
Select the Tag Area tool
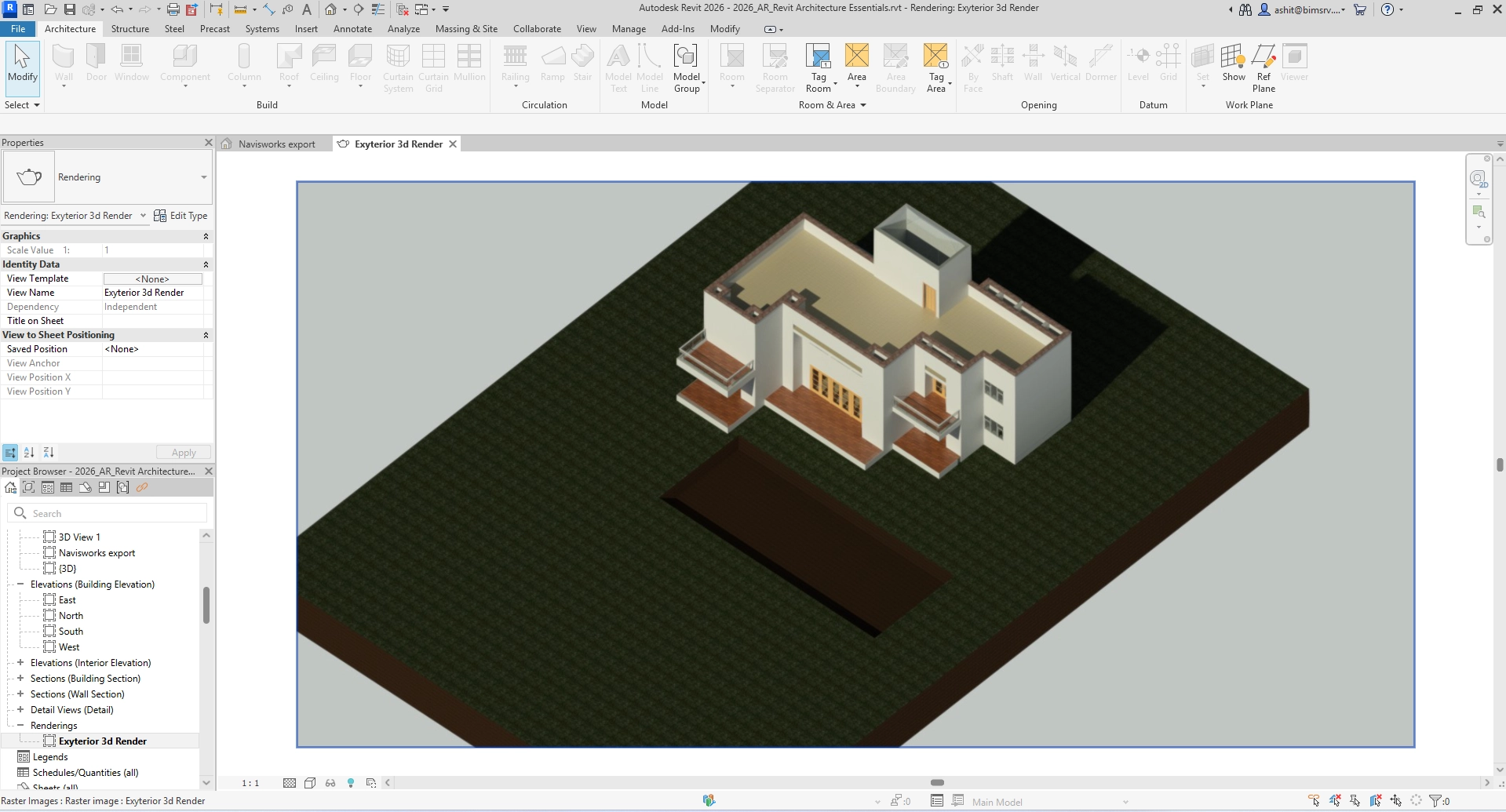(936, 69)
